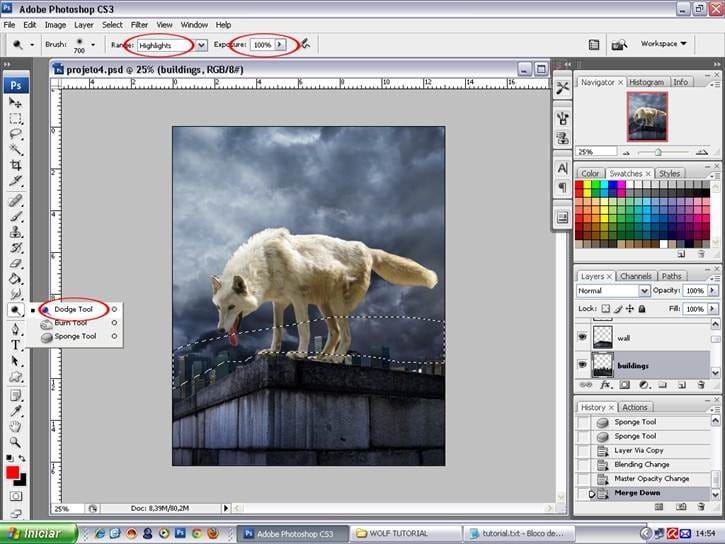Image resolution: width=725 pixels, height=544 pixels.
Task: Toggle lock position
Action: (x=630, y=308)
